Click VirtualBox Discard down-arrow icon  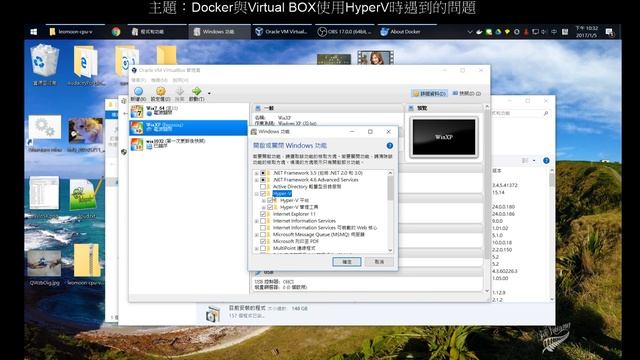(x=180, y=91)
